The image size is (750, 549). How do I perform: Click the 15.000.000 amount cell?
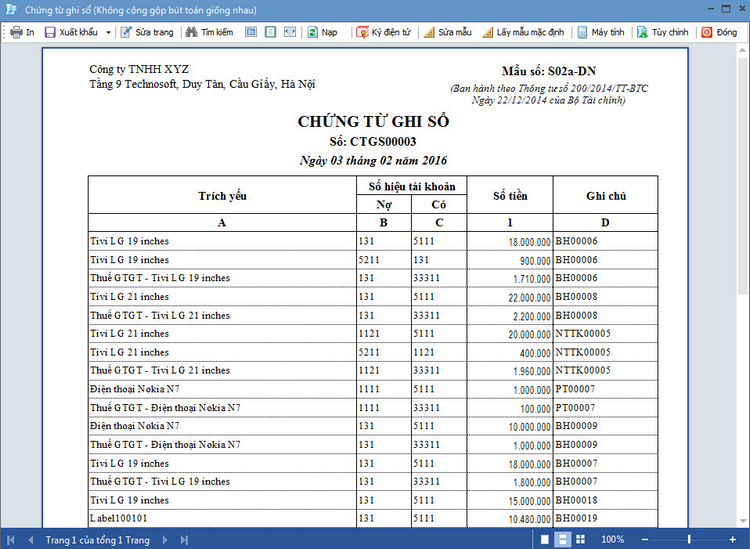[529, 501]
